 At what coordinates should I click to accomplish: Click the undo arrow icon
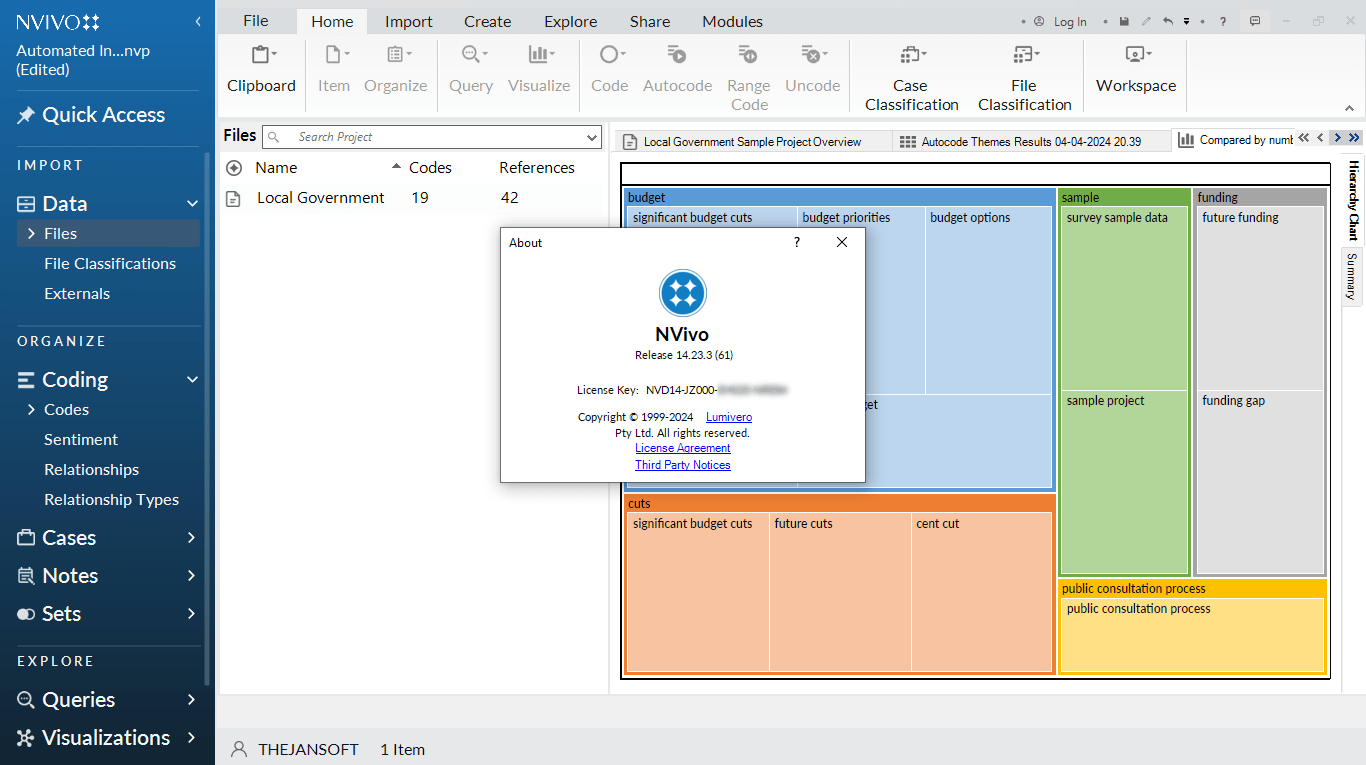(x=1167, y=21)
